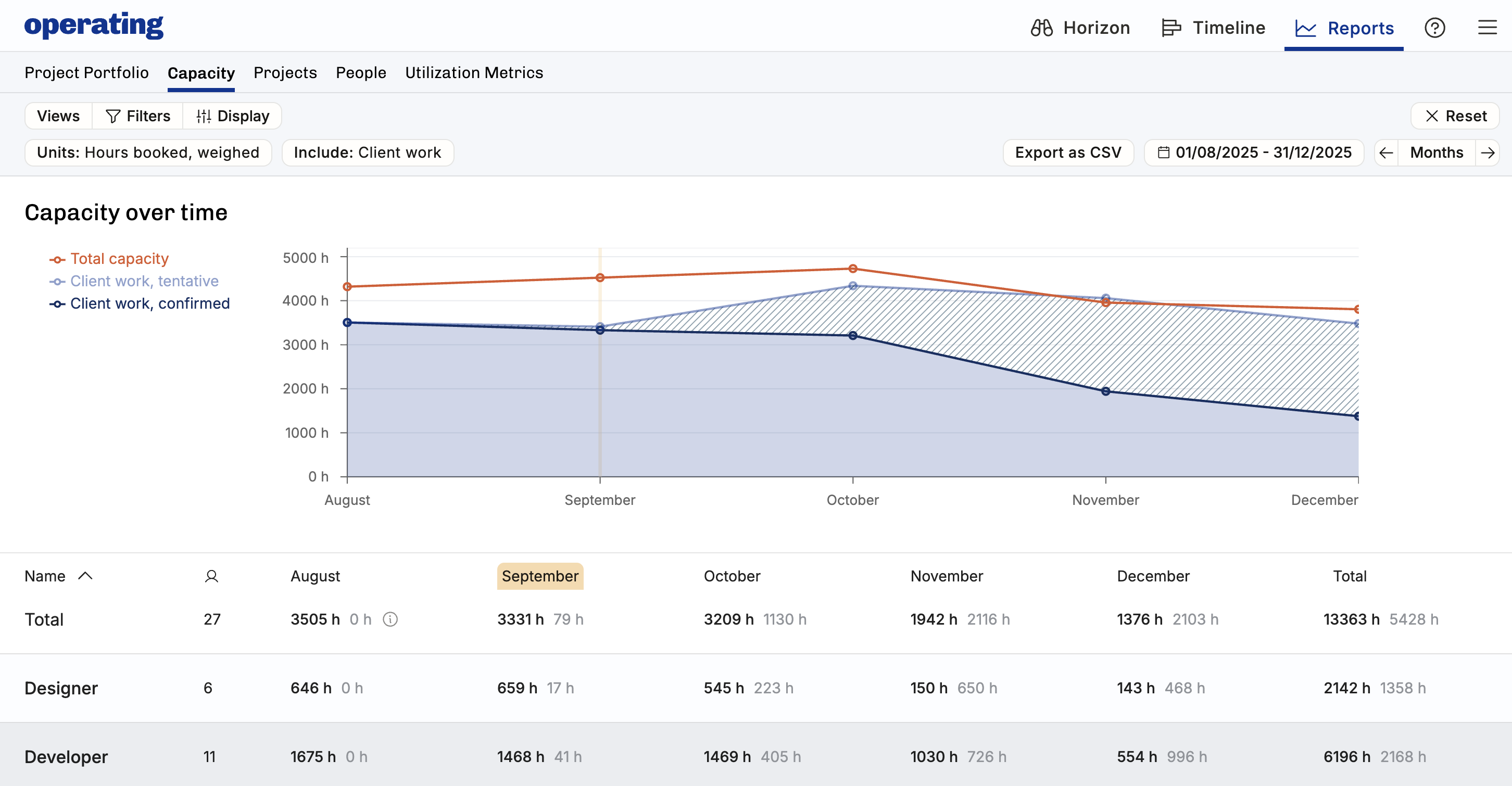Toggle Client work, tentative legend series
The image size is (1512, 786).
(x=134, y=281)
